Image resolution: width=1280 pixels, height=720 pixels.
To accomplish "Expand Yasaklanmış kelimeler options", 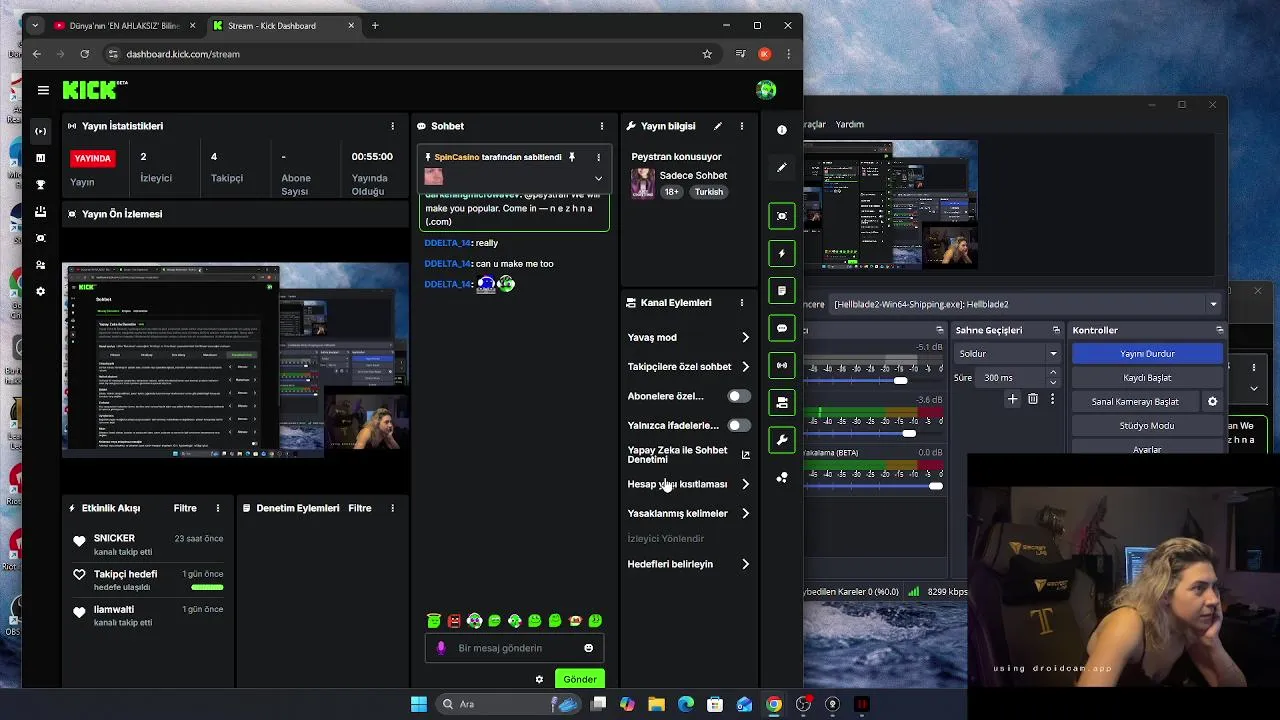I will [x=745, y=513].
